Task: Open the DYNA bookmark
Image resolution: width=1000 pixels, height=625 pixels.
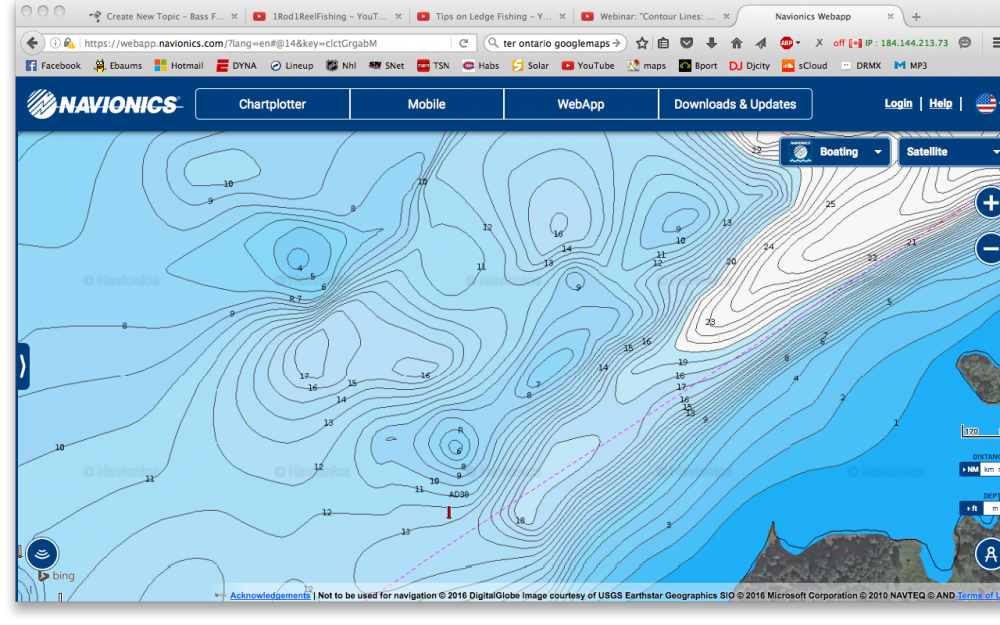Action: tap(237, 65)
